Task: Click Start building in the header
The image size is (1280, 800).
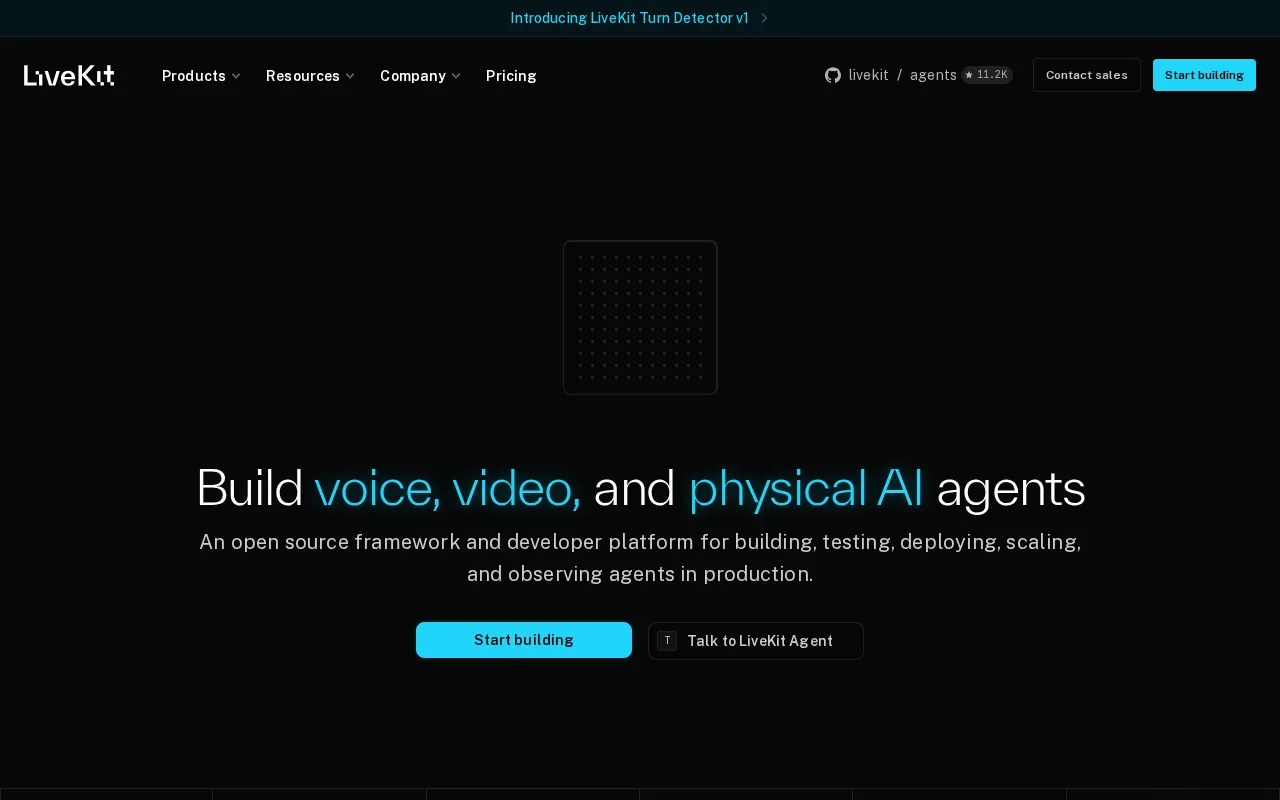Action: pos(1204,75)
